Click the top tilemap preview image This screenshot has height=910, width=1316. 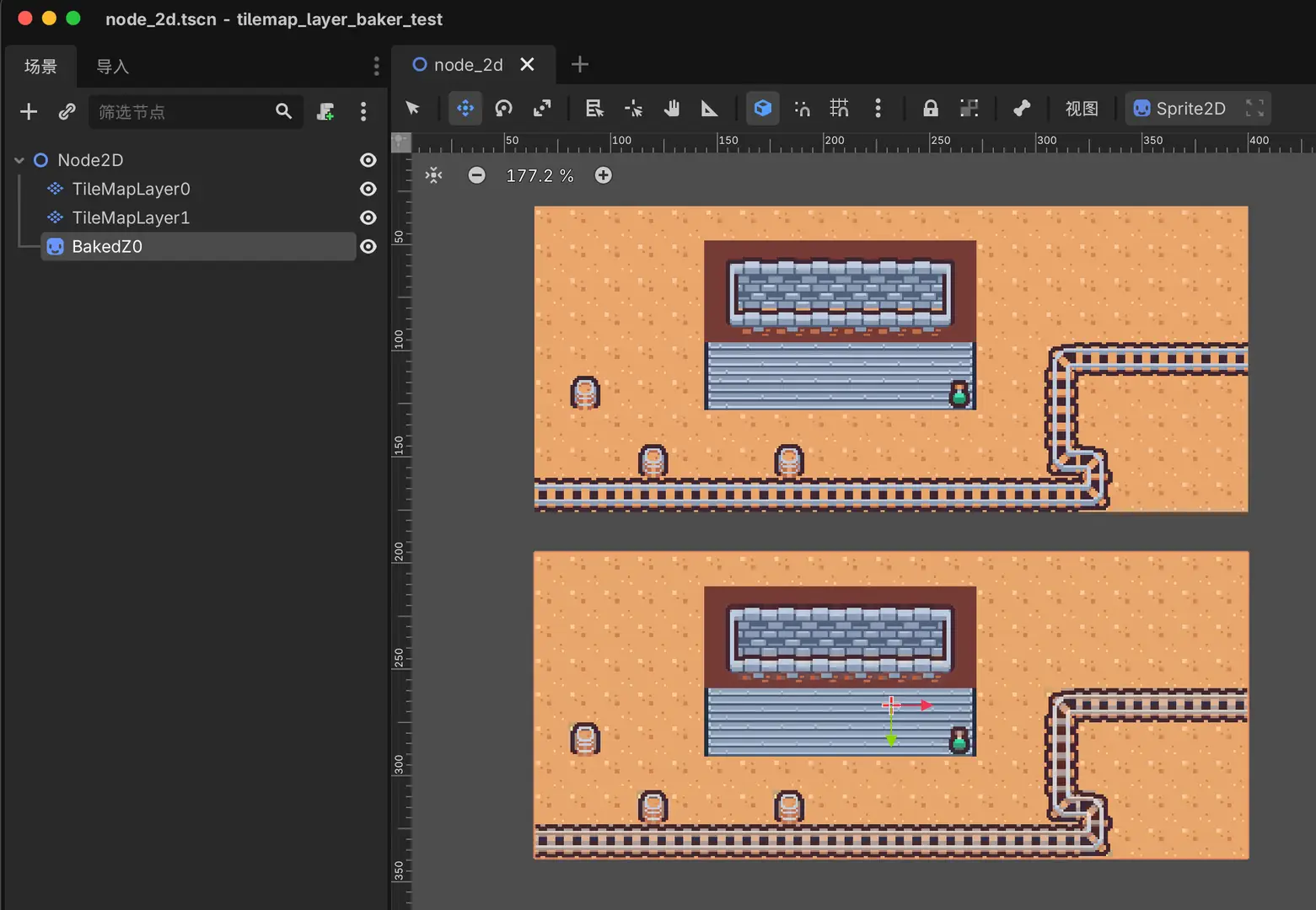(891, 359)
